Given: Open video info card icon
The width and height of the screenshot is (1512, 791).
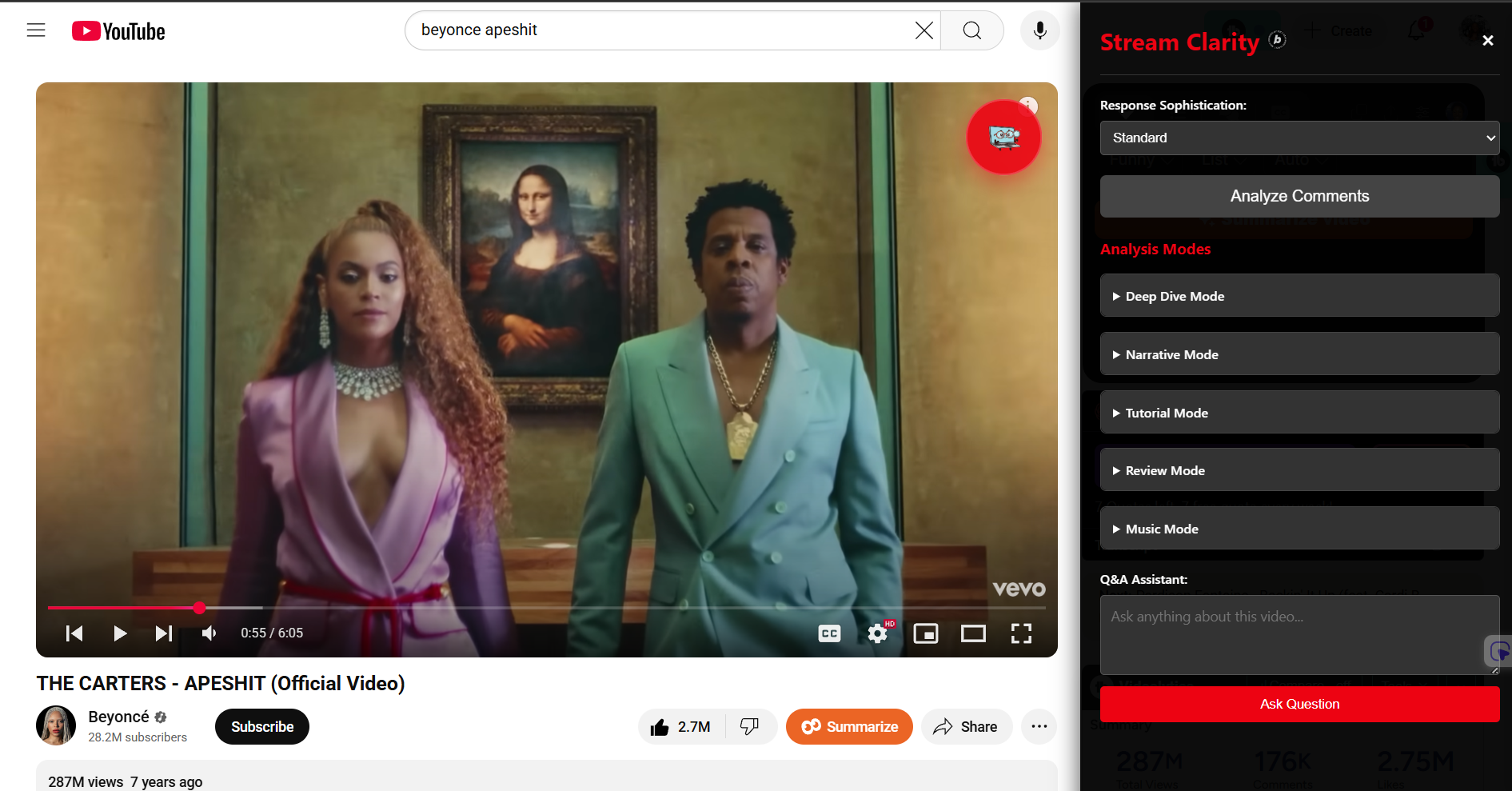Looking at the screenshot, I should coord(1028,106).
